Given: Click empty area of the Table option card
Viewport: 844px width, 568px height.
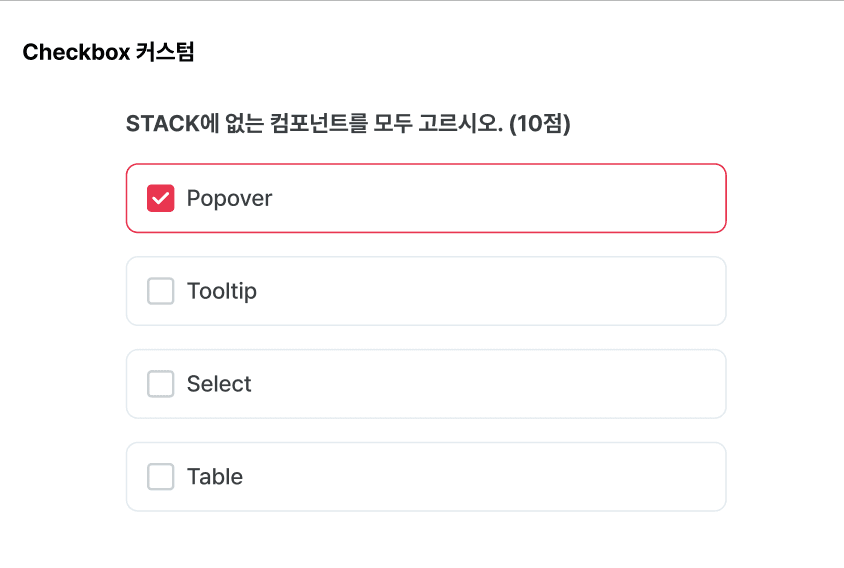Looking at the screenshot, I should click(484, 476).
